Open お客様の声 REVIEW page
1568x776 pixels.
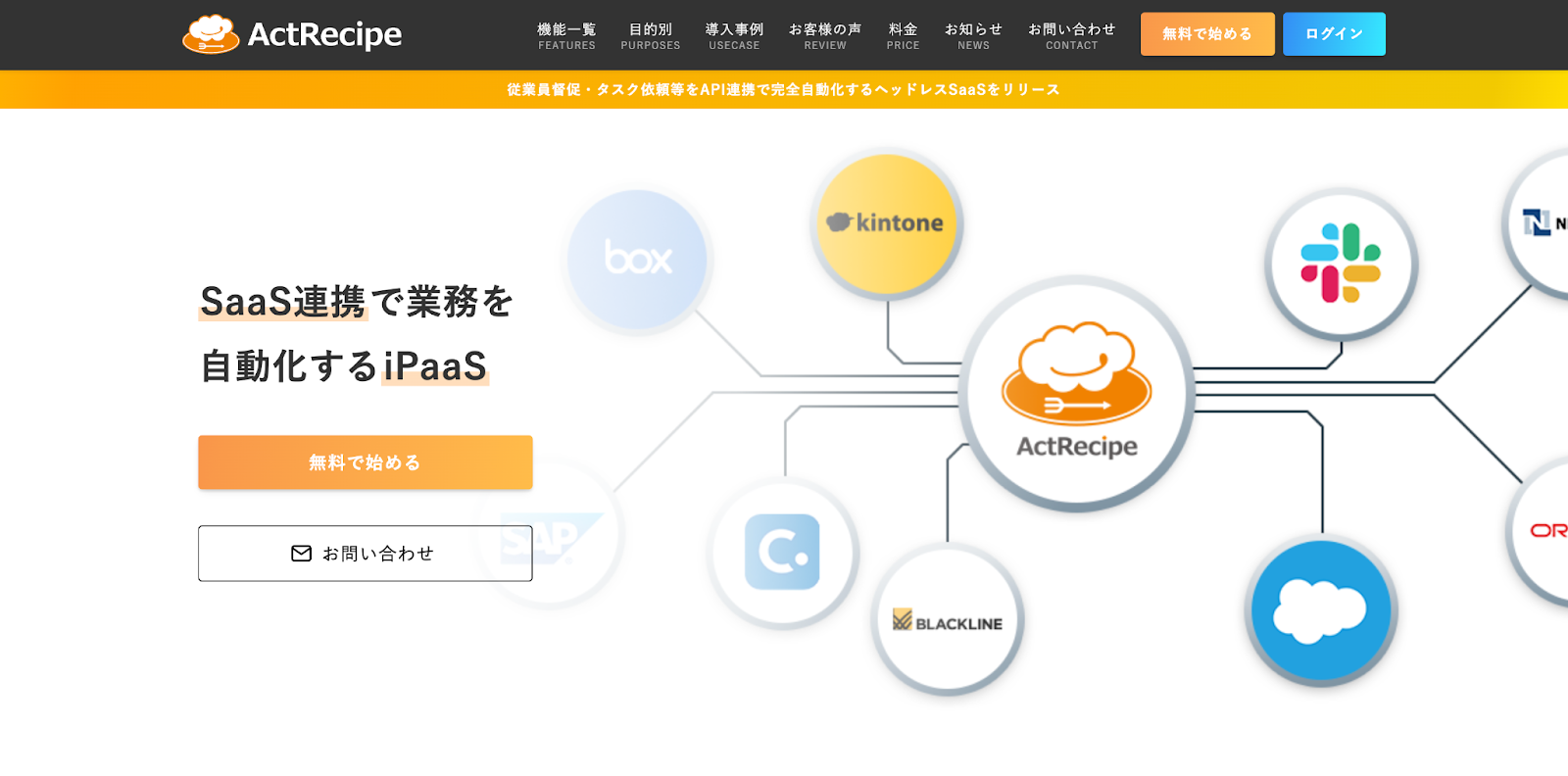(825, 35)
